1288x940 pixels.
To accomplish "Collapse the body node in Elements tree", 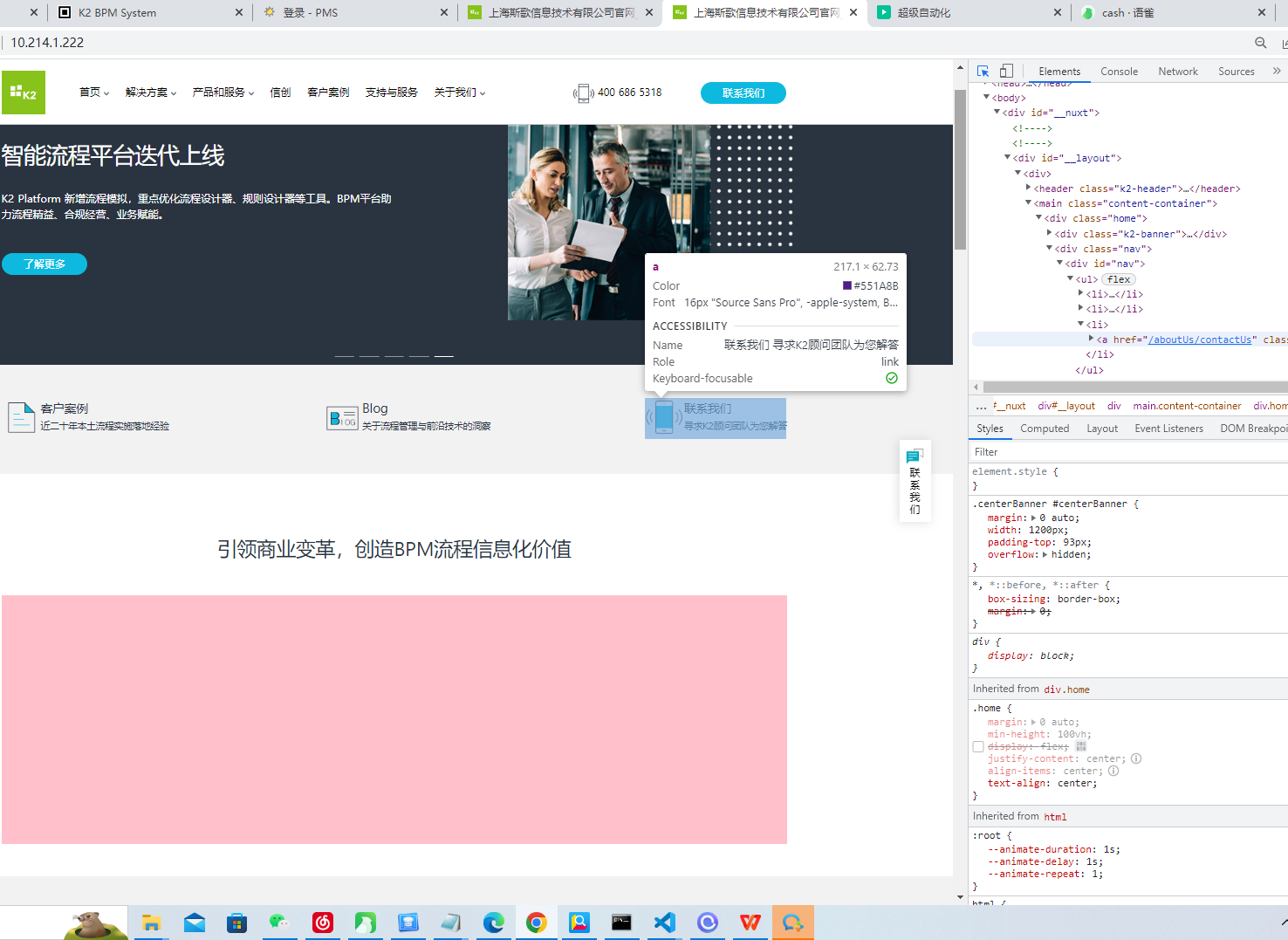I will click(x=987, y=97).
